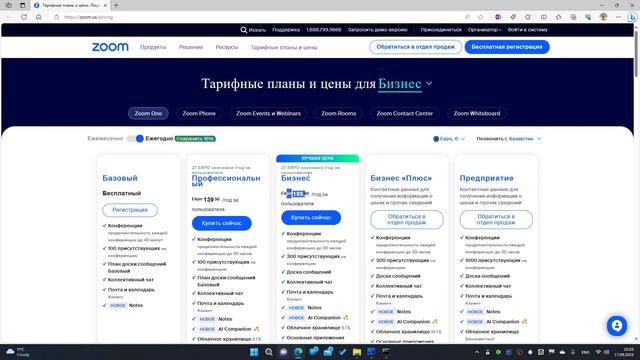Open Тарифные планы и цены nav link
This screenshot has height=360, width=640.
pos(284,47)
